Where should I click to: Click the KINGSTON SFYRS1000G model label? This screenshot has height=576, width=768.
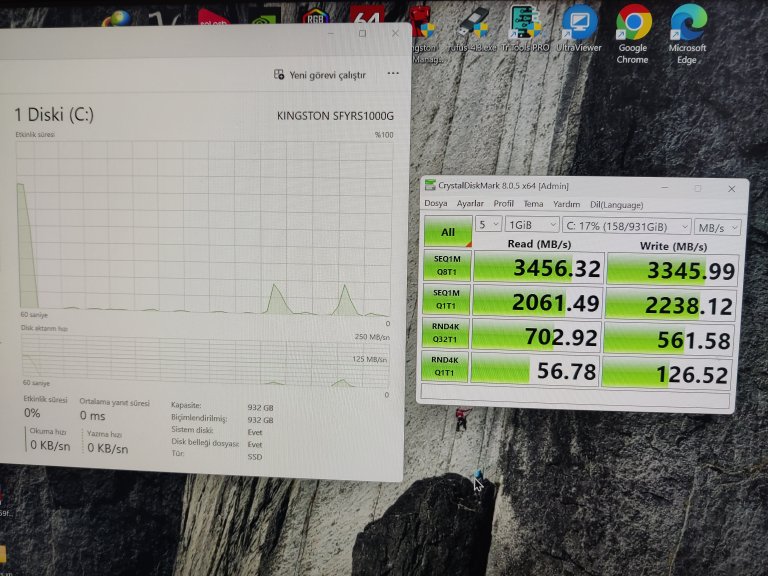tap(335, 116)
